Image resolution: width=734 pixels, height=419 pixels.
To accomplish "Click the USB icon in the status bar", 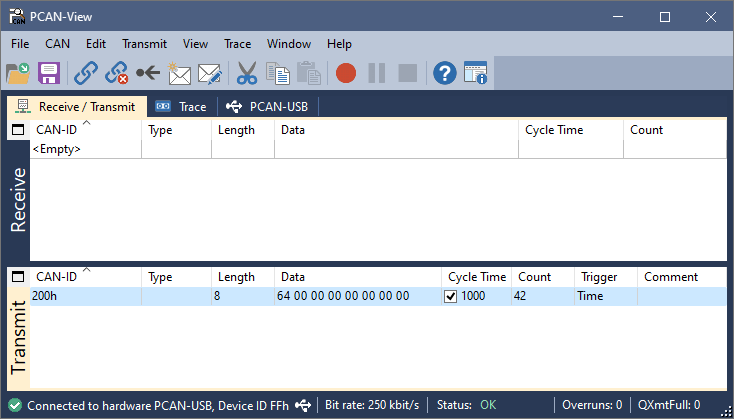I will pyautogui.click(x=303, y=405).
